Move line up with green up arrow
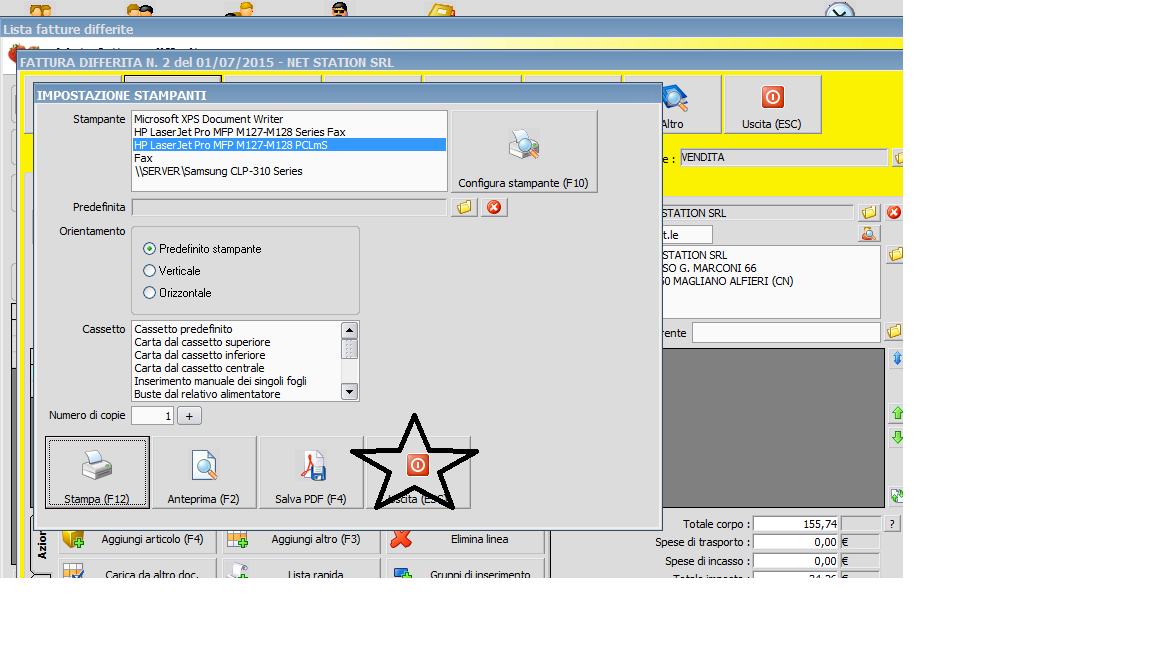 (x=897, y=414)
